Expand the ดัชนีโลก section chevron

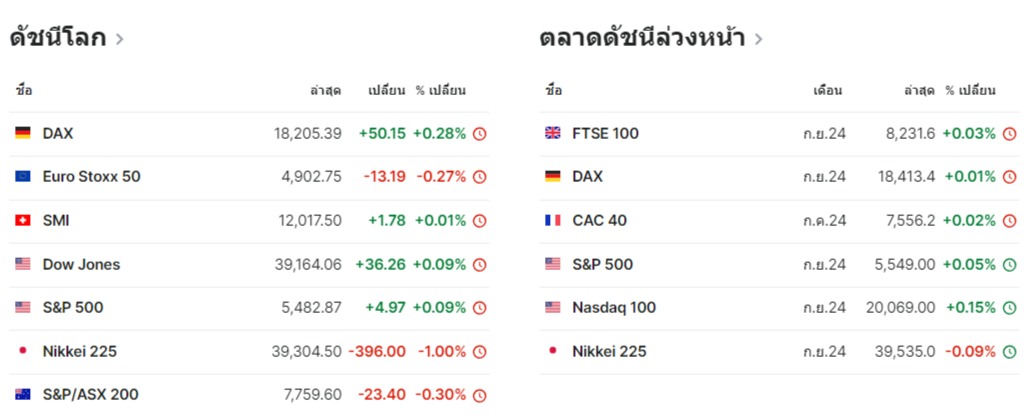tap(119, 39)
